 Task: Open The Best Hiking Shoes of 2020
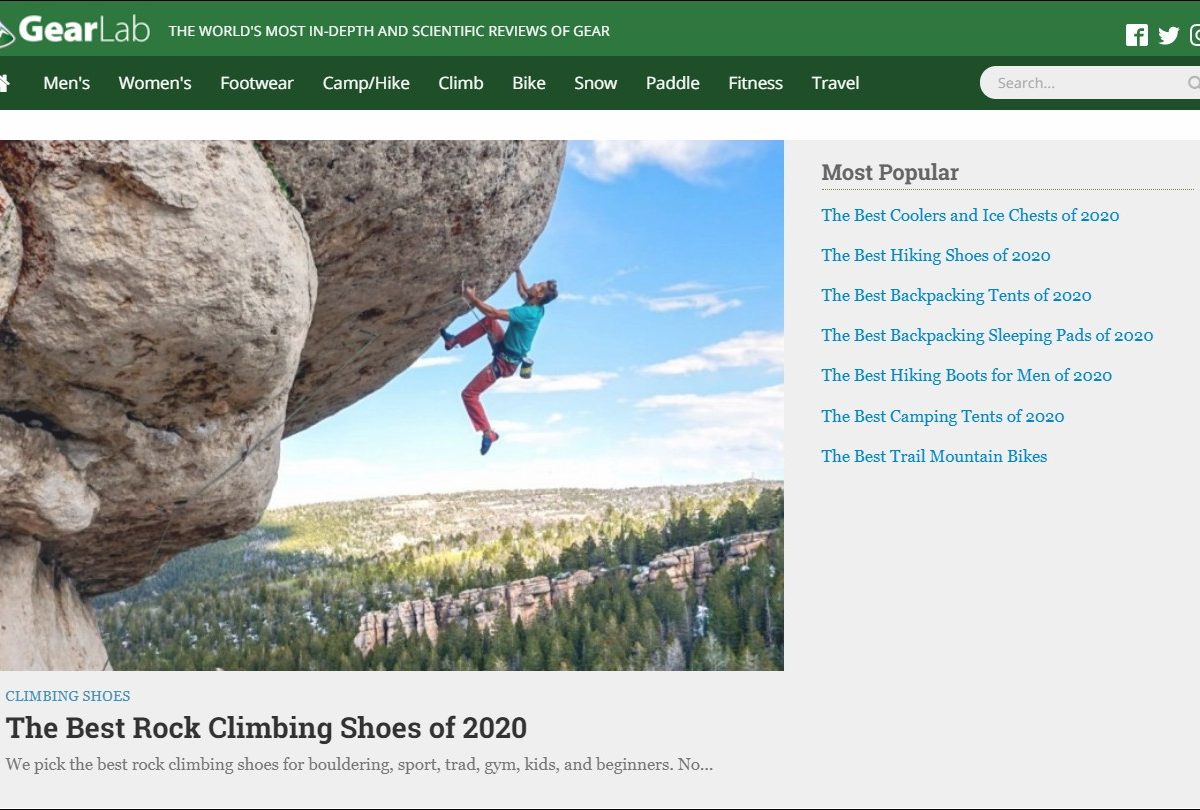pyautogui.click(x=936, y=255)
